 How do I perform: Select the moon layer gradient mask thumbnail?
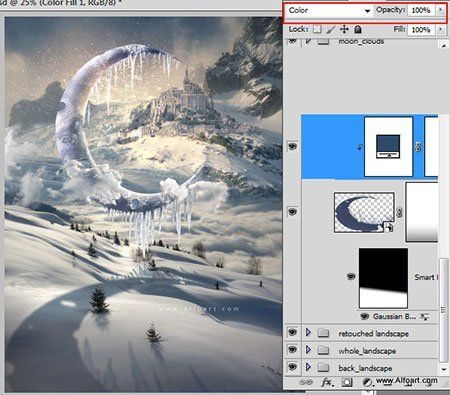pyautogui.click(x=422, y=212)
